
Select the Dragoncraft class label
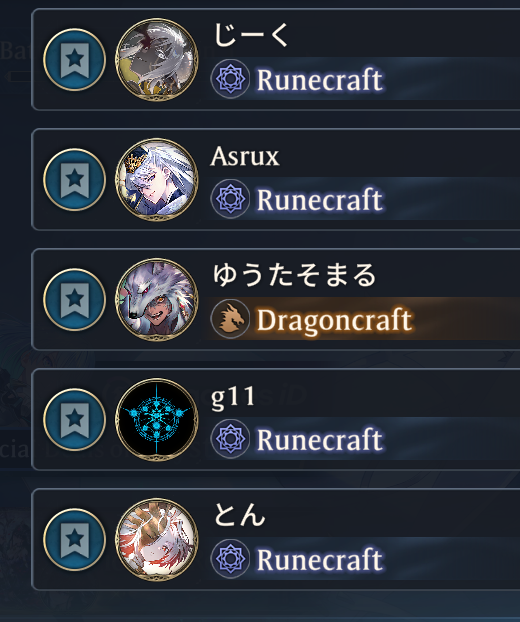[334, 320]
